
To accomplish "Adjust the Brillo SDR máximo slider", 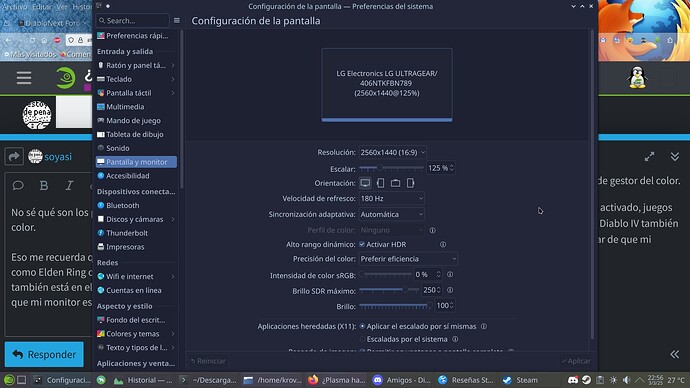I will [389, 290].
